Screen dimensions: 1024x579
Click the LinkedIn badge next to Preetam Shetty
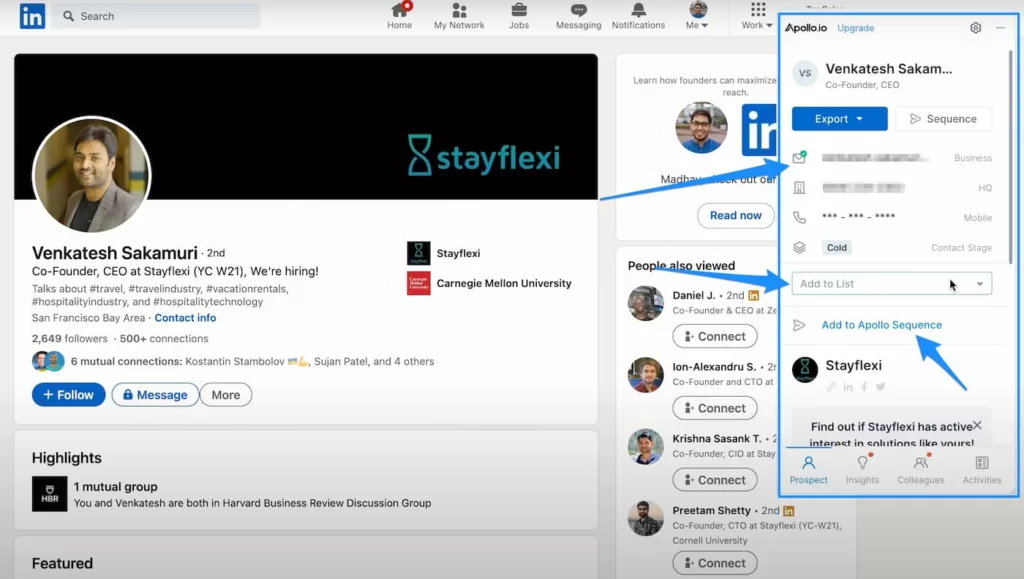[x=789, y=510]
